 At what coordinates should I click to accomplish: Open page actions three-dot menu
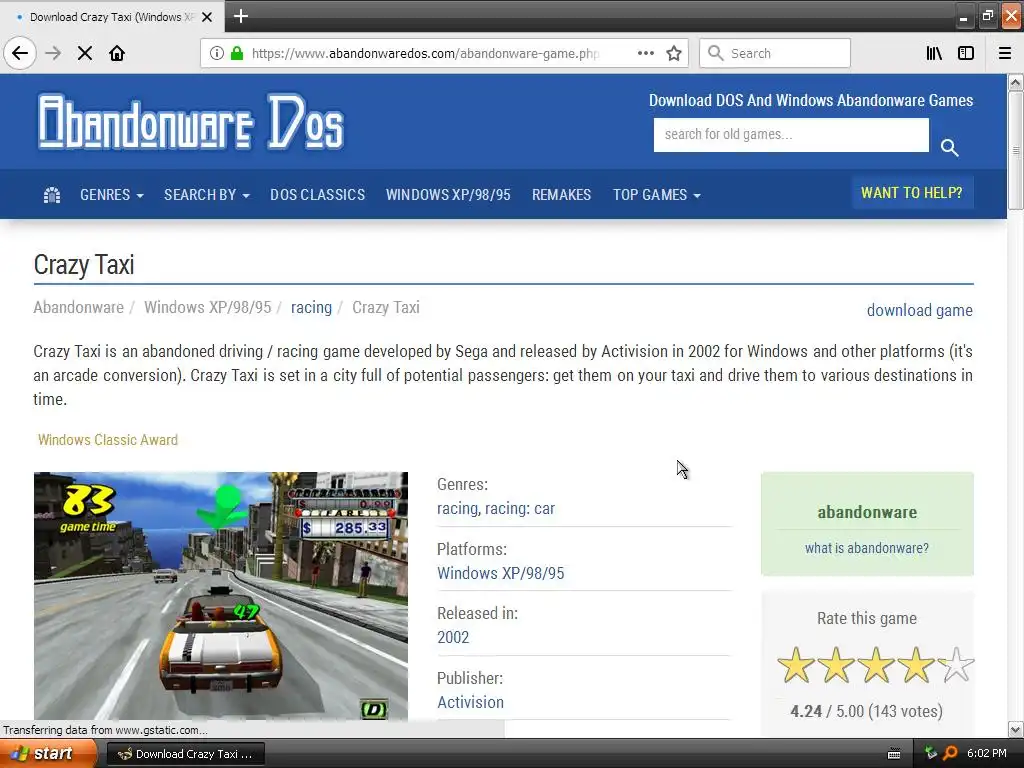click(646, 53)
